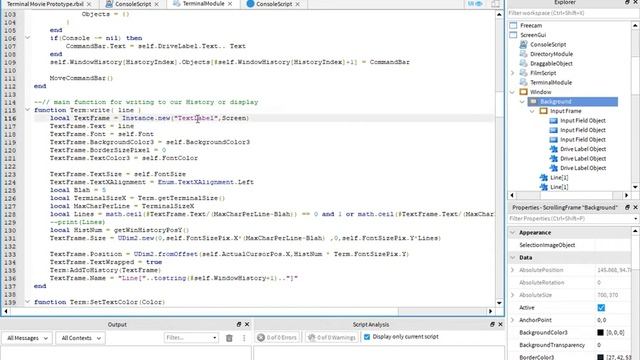Expand the AbsoluteSize property
This screenshot has width=640, height=360.
pos(513,295)
